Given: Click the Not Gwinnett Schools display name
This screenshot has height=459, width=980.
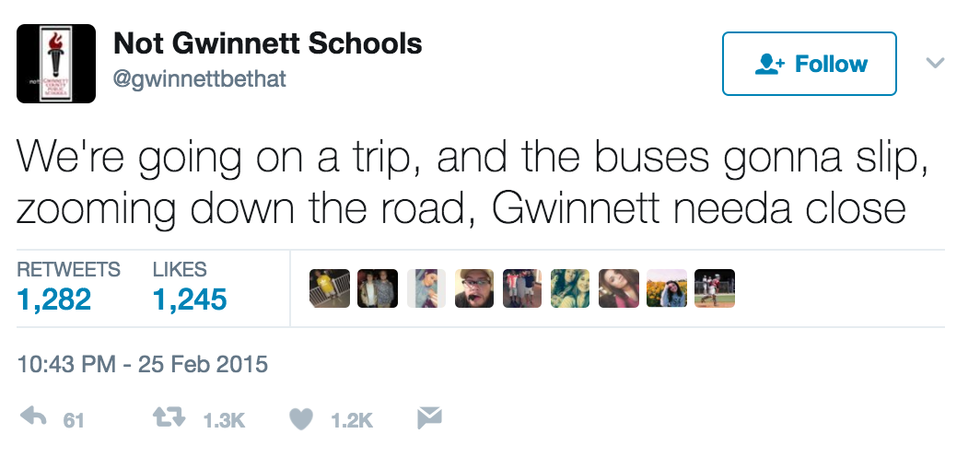Looking at the screenshot, I should (268, 44).
